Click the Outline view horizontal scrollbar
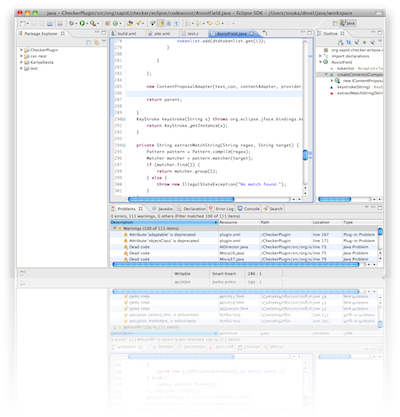The image size is (400, 417). pyautogui.click(x=334, y=199)
